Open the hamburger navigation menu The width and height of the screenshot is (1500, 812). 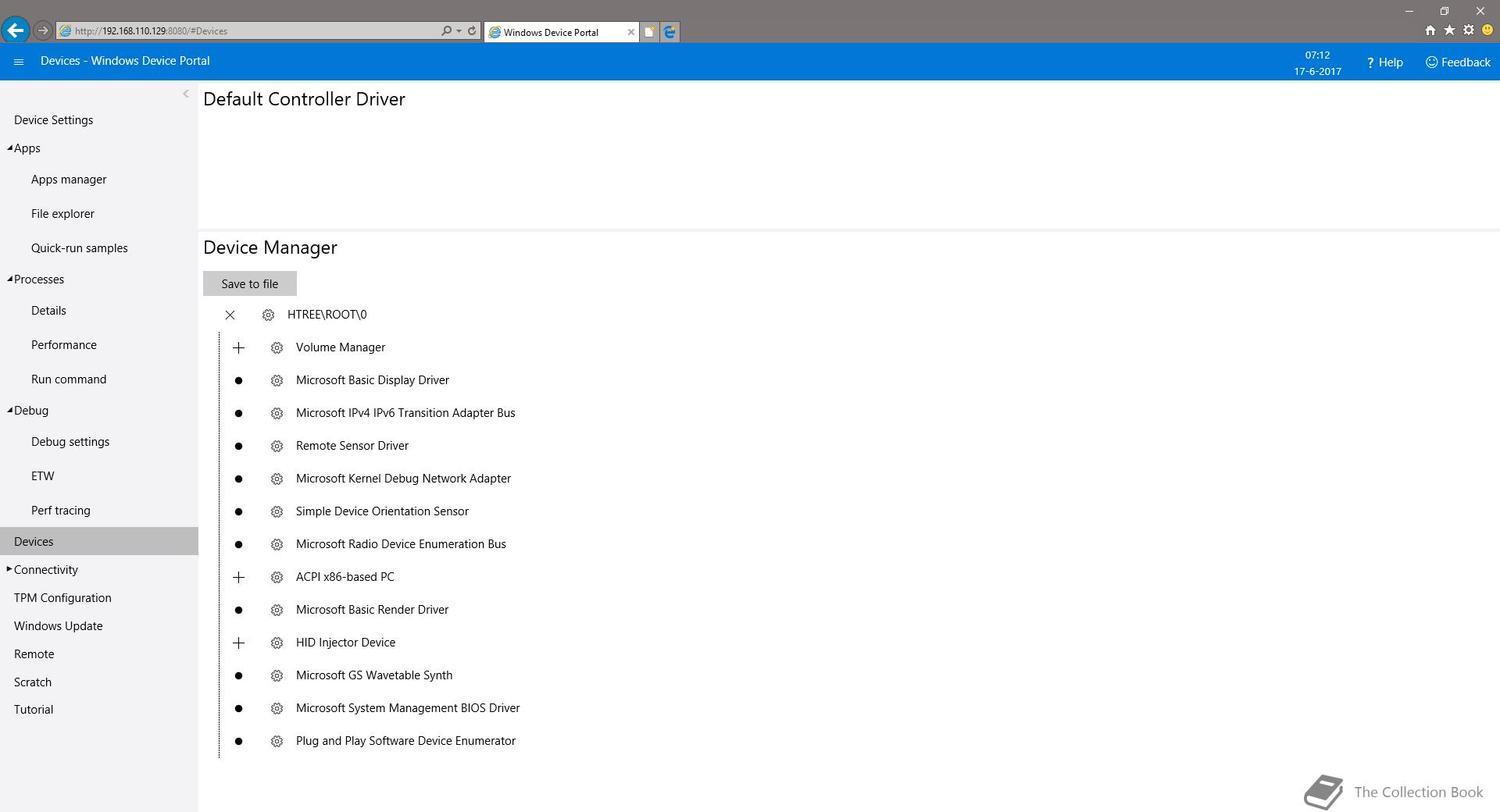pyautogui.click(x=19, y=62)
